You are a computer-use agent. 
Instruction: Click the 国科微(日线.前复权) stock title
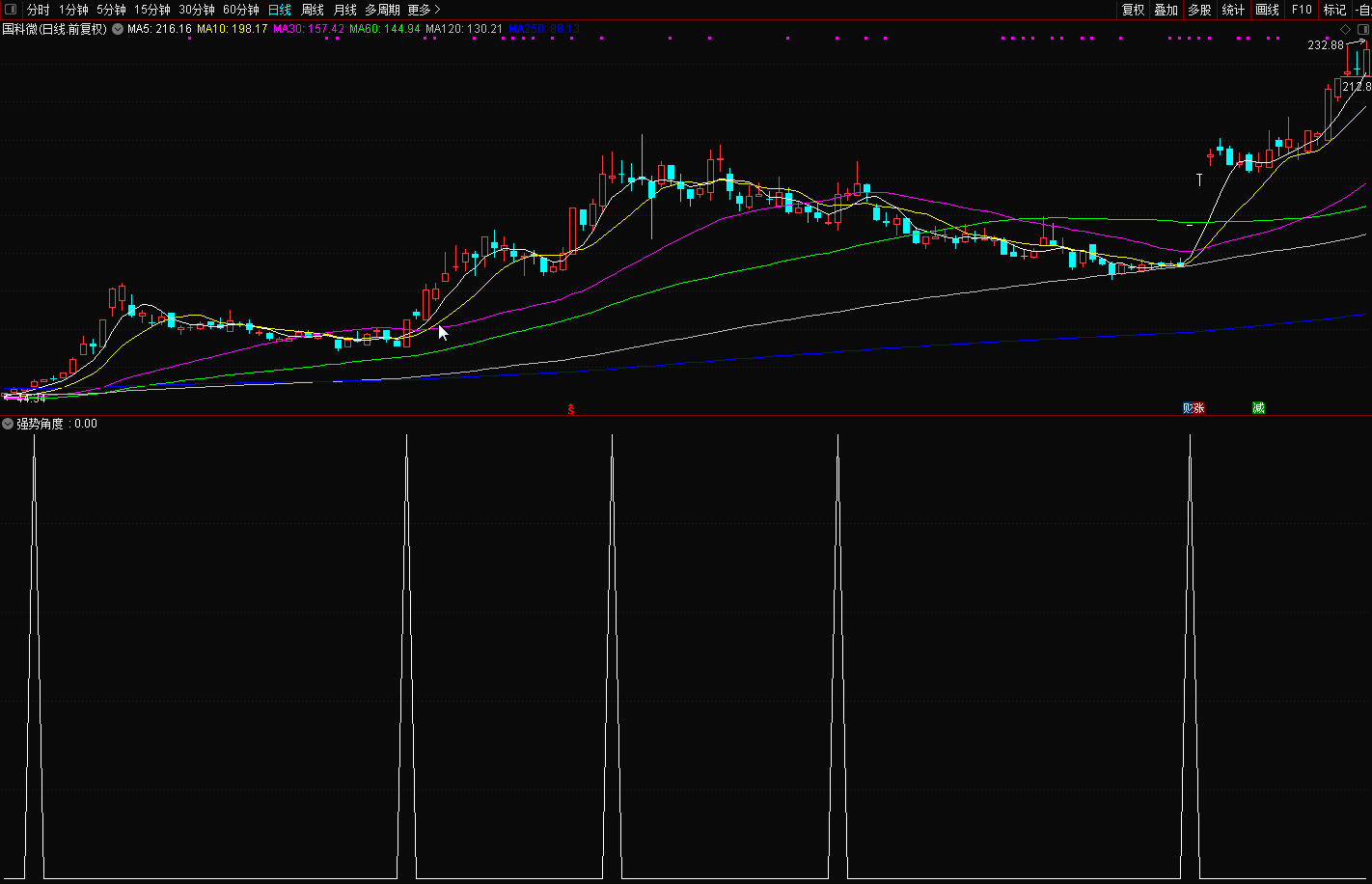pyautogui.click(x=55, y=29)
